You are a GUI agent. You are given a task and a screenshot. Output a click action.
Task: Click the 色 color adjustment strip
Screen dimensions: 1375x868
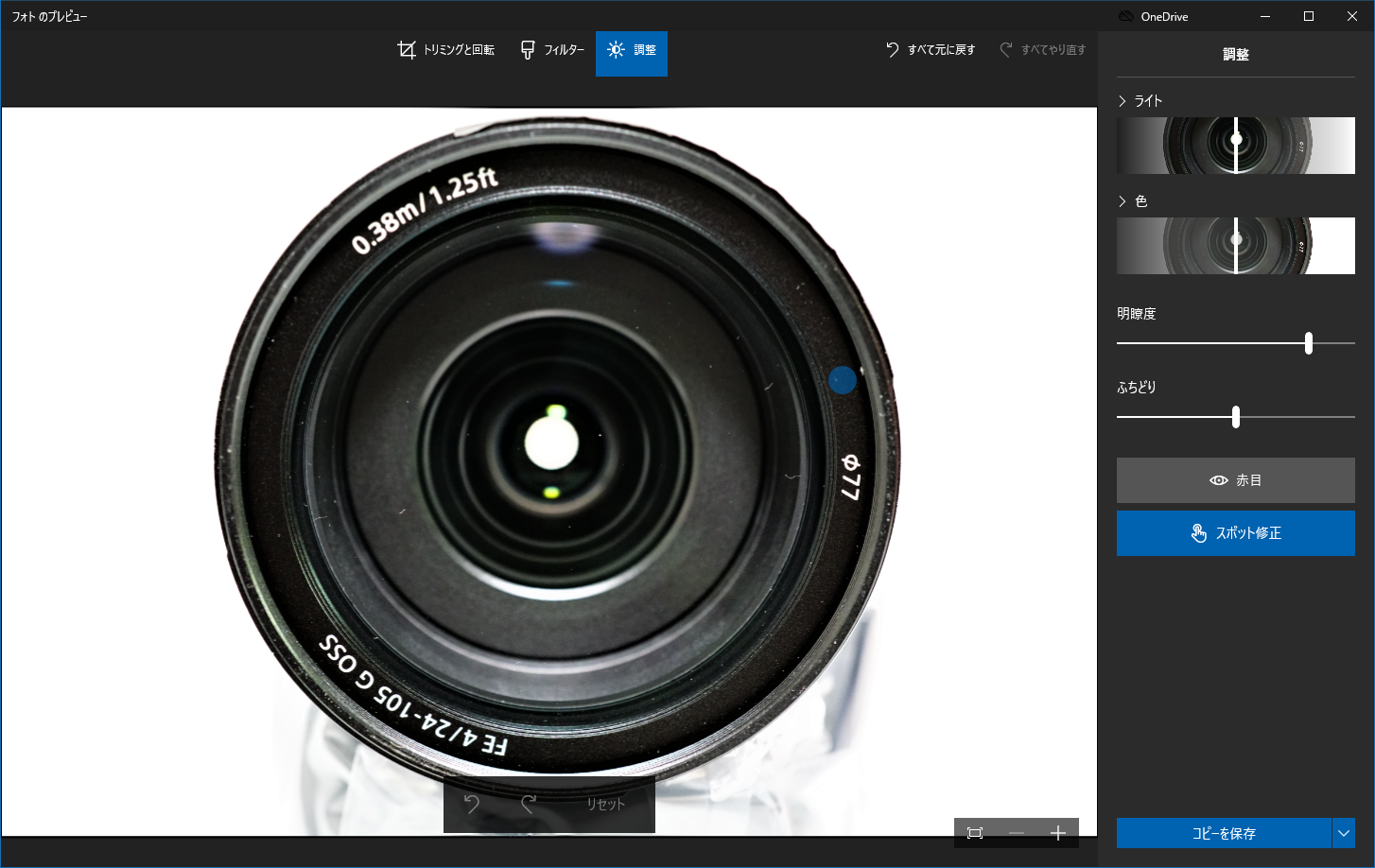coord(1236,246)
